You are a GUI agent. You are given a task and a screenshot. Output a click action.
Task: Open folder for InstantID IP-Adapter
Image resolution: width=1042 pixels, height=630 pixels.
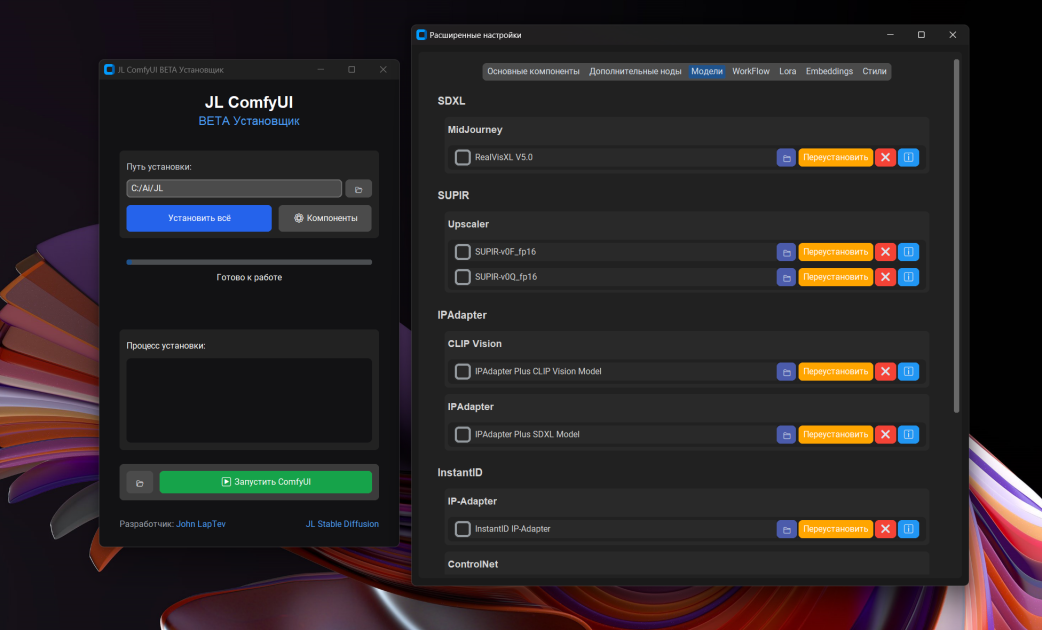786,529
